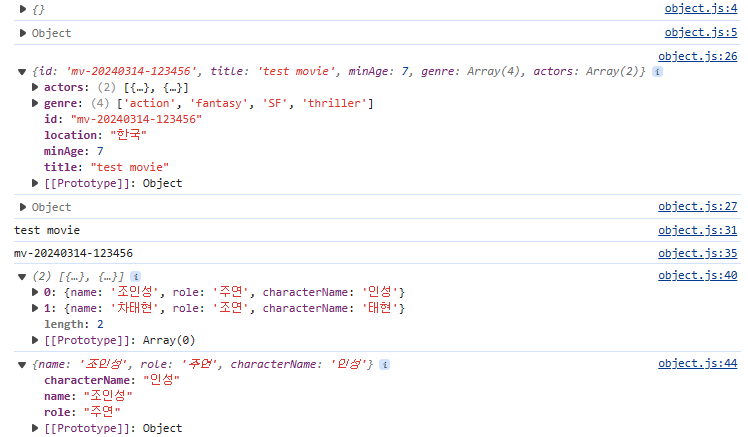Screen dimensions: 748x437
Task: Expand the empty {} object entry
Action: point(22,9)
